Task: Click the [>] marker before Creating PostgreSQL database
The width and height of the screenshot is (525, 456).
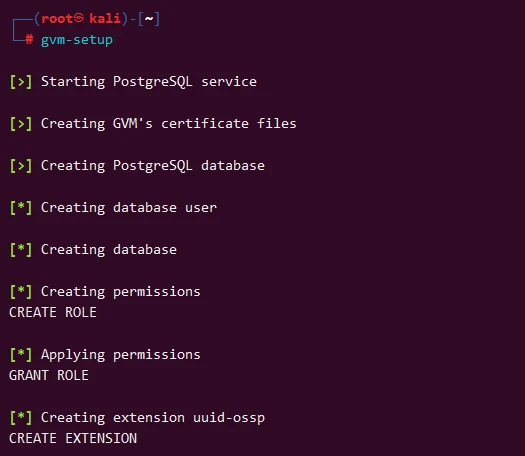Action: (21, 166)
